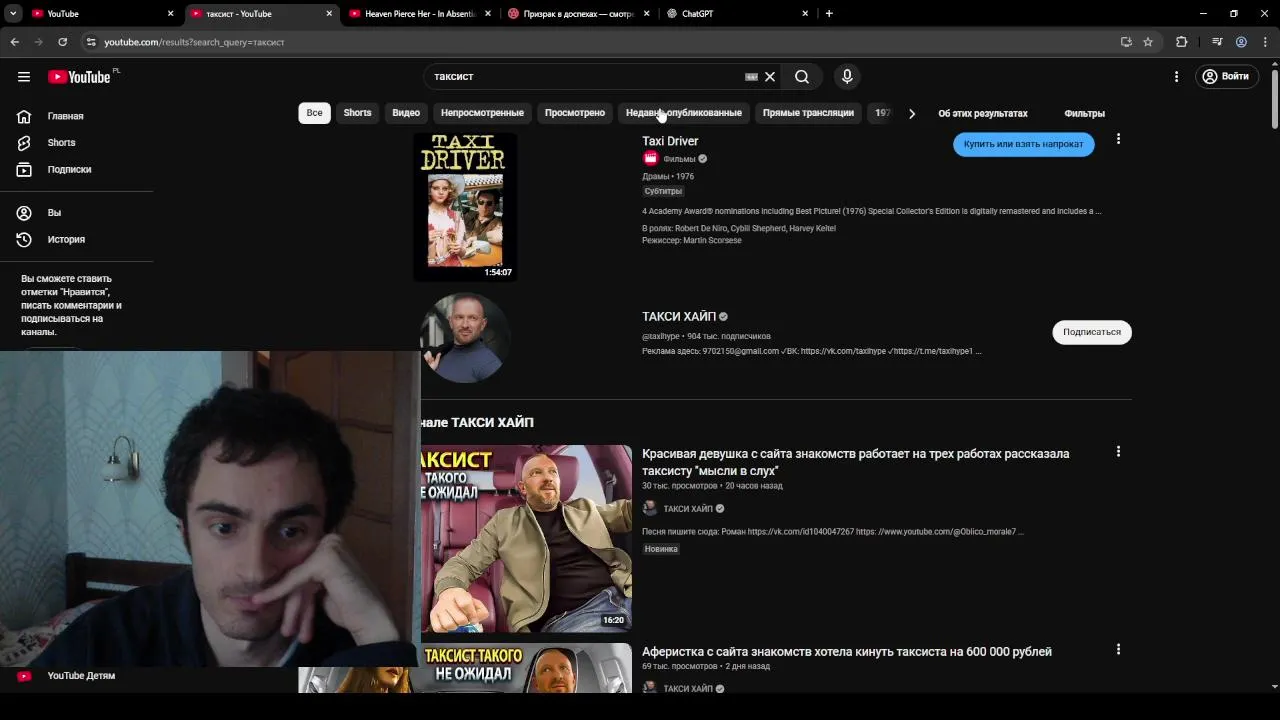Open the Taxi Driver movie title link

coord(670,141)
